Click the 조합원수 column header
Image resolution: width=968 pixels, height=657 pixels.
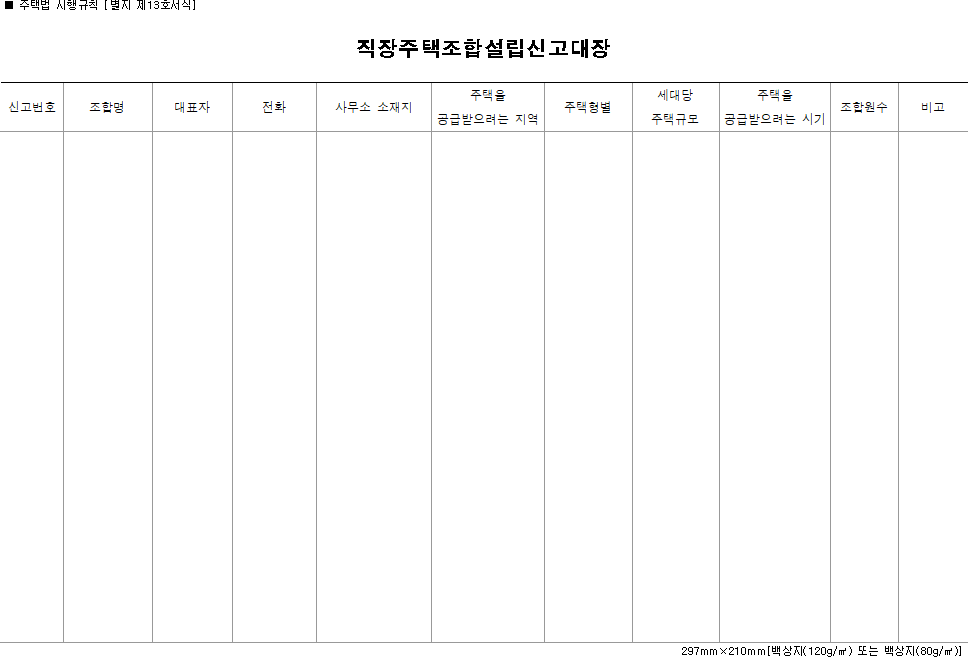863,105
